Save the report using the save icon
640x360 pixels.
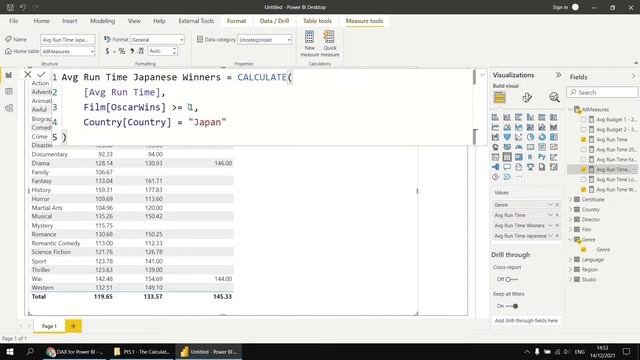(x=11, y=7)
